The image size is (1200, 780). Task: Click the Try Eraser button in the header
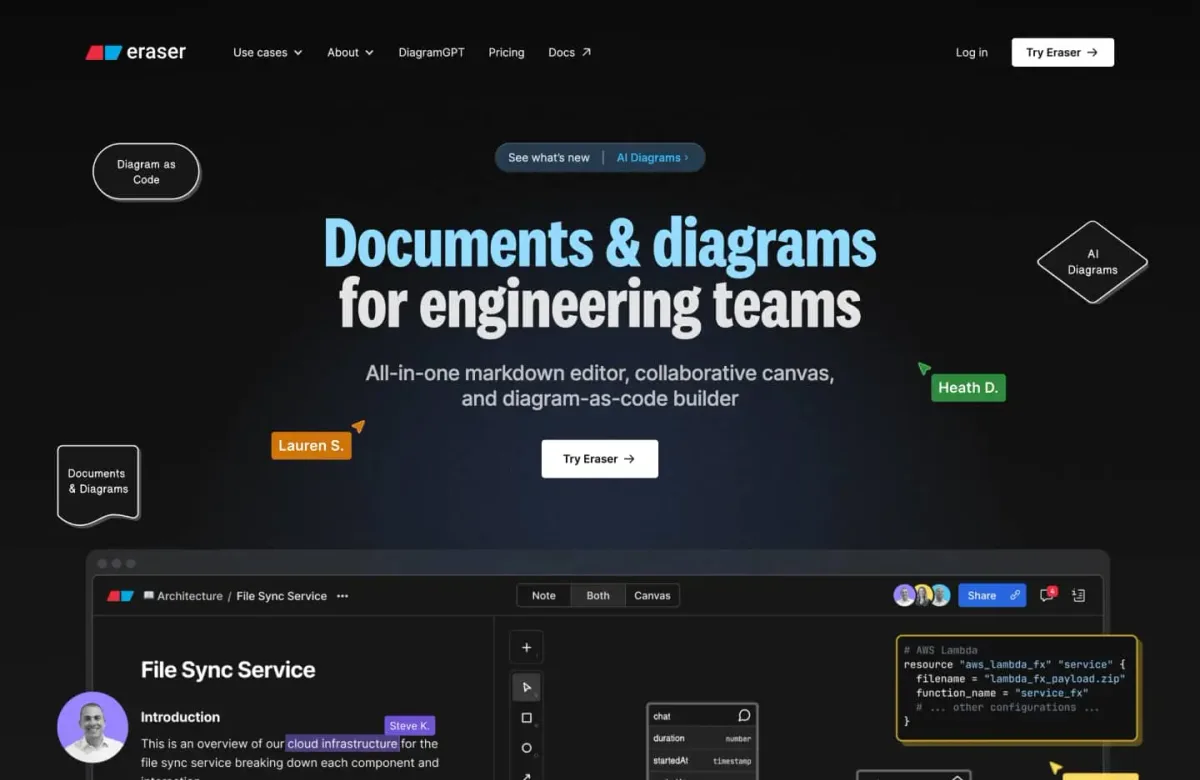click(x=1062, y=52)
